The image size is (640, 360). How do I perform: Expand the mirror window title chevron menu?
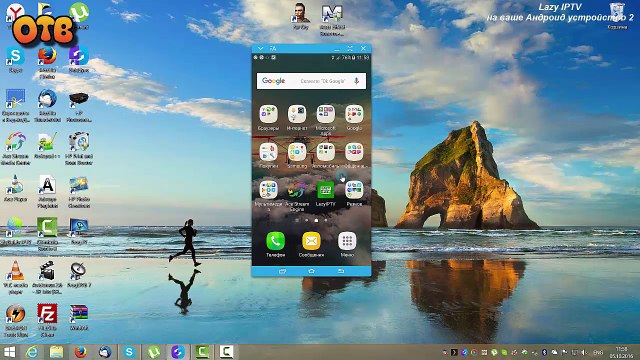[260, 49]
